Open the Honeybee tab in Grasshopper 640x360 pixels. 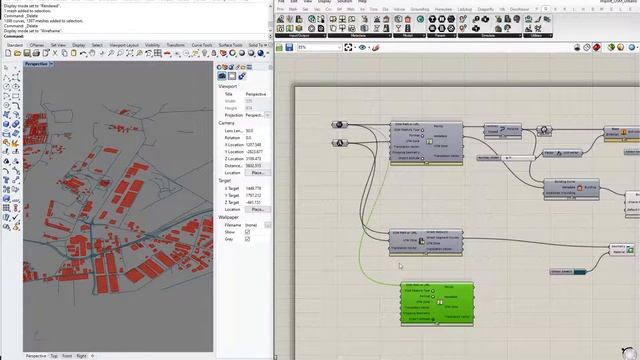tap(443, 9)
